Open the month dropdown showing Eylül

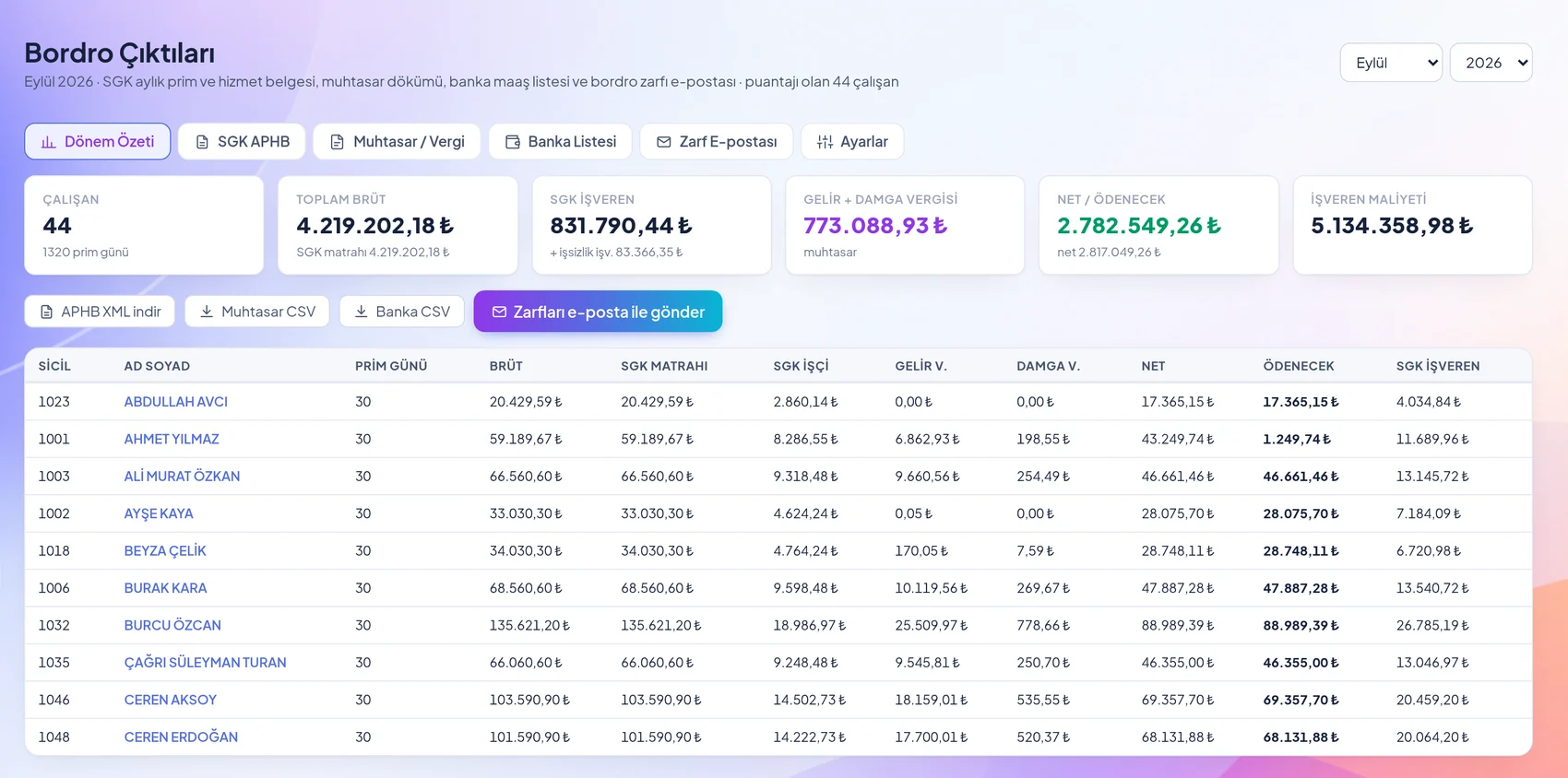pyautogui.click(x=1391, y=63)
